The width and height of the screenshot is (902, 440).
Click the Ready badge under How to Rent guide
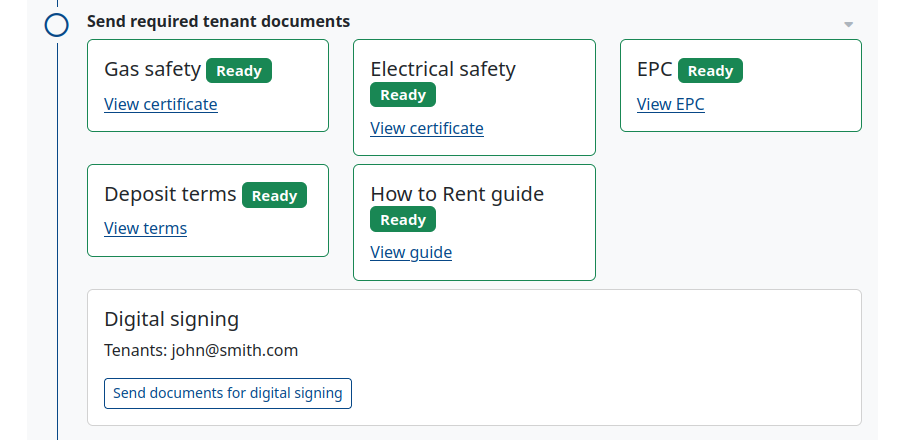click(x=403, y=220)
